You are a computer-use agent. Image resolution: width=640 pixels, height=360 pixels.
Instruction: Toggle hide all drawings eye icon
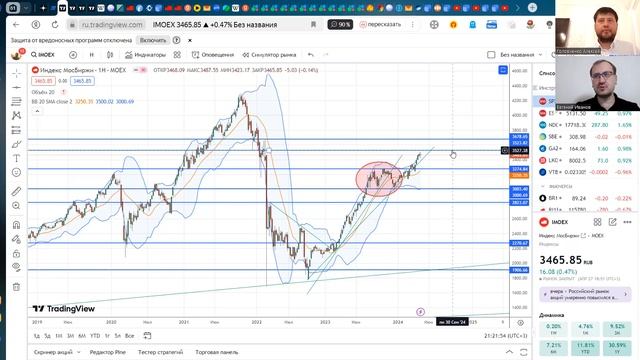point(16,267)
